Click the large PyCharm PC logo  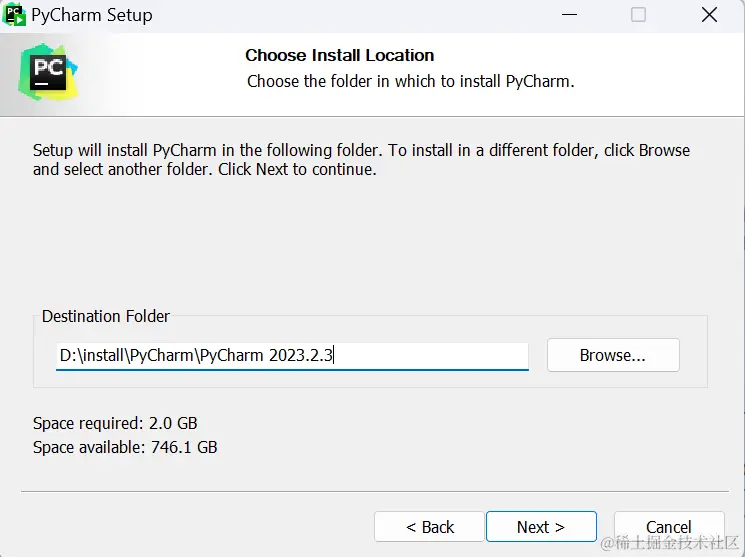48,72
